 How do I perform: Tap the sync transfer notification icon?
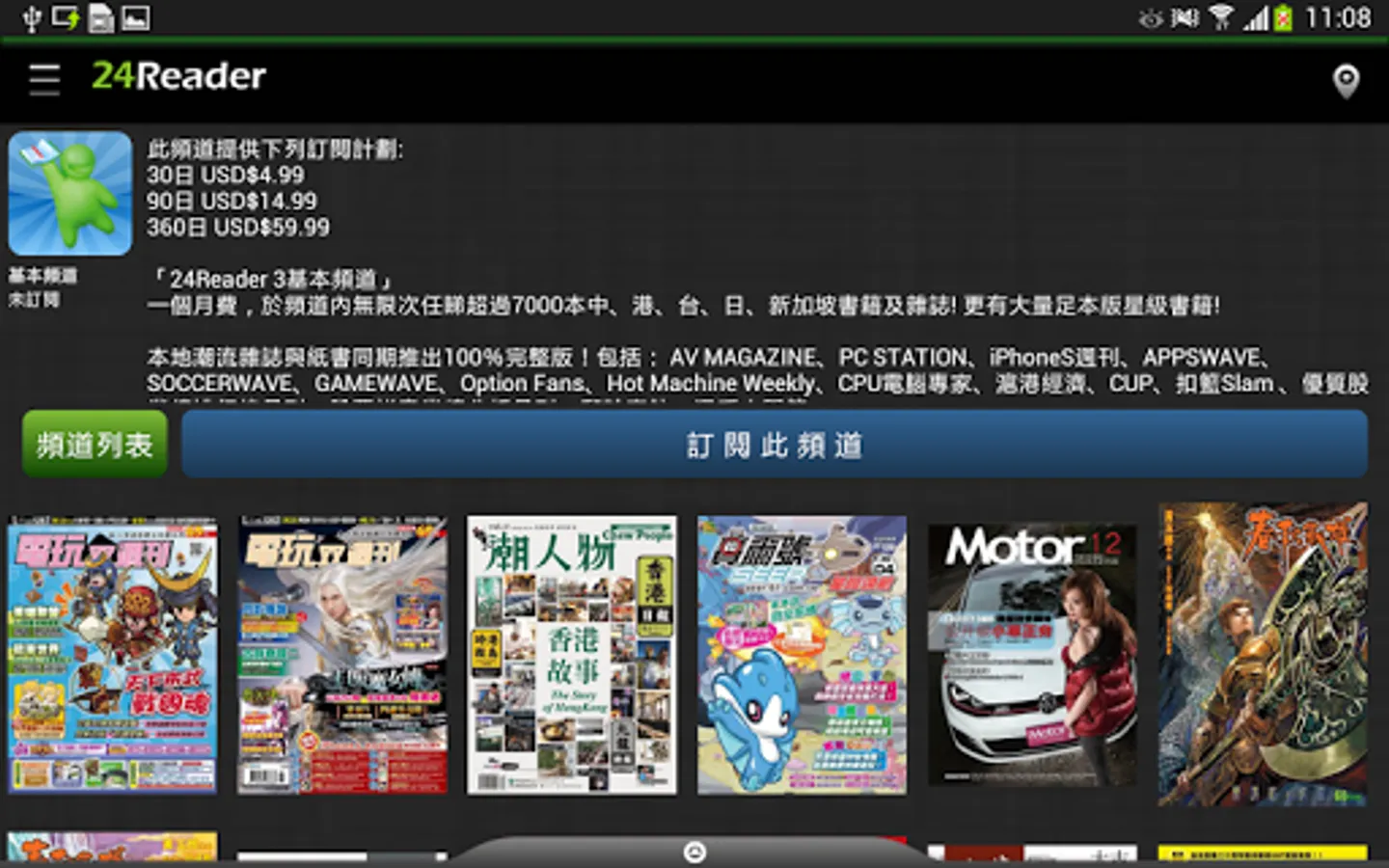click(65, 17)
